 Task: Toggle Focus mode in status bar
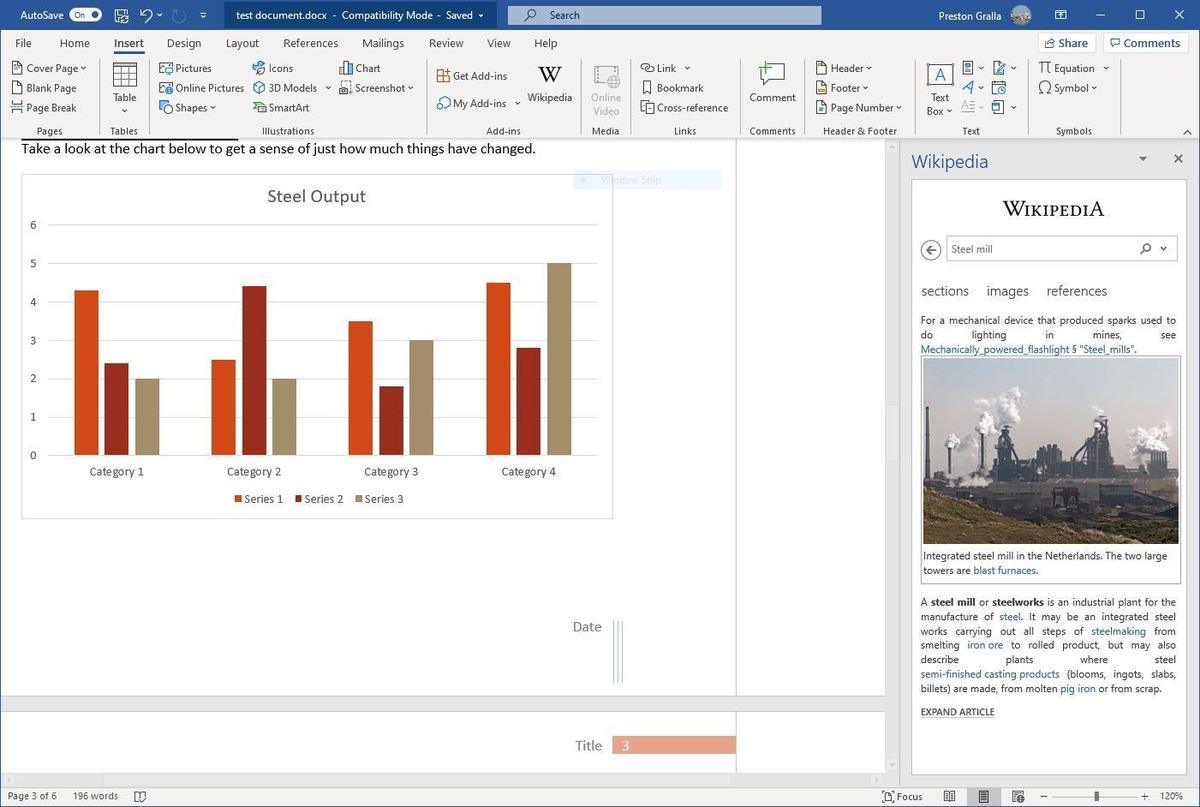[901, 796]
